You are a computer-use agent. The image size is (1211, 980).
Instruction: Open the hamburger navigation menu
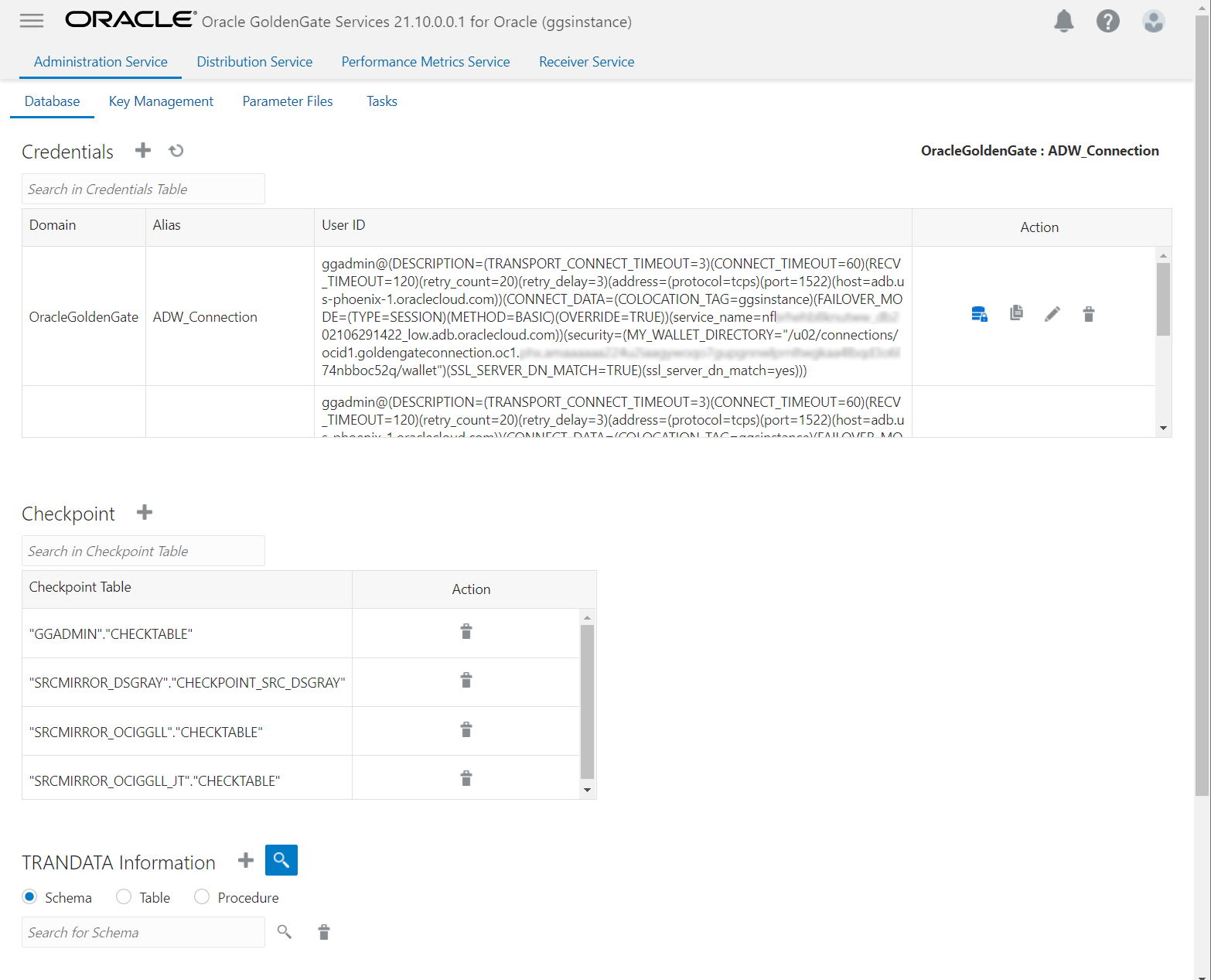coord(32,21)
